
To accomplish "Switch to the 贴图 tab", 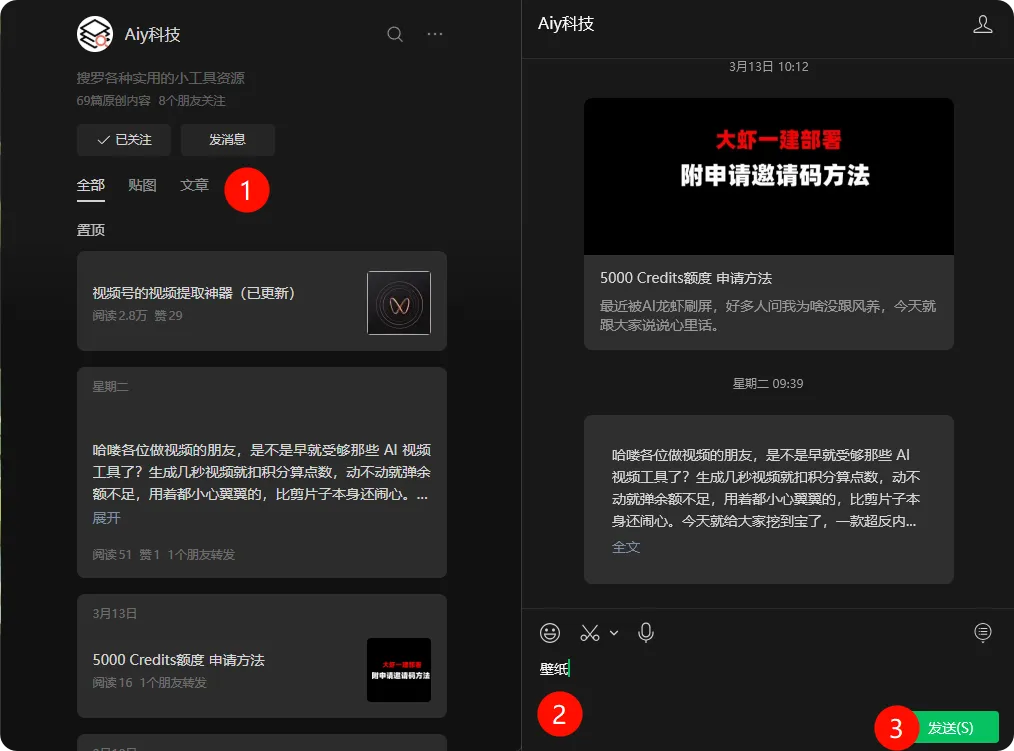I will click(x=142, y=186).
